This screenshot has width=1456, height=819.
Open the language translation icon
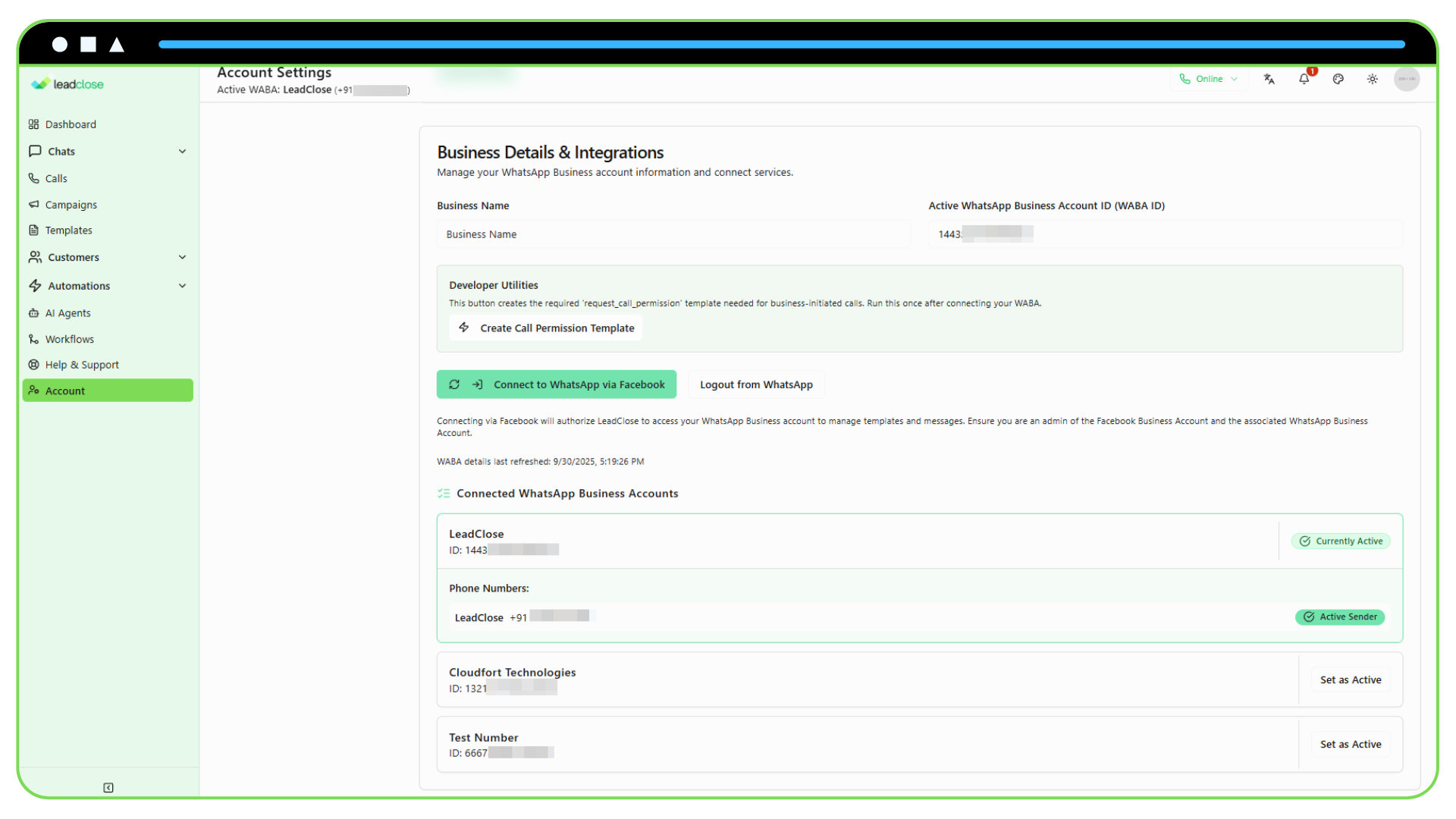coord(1269,79)
